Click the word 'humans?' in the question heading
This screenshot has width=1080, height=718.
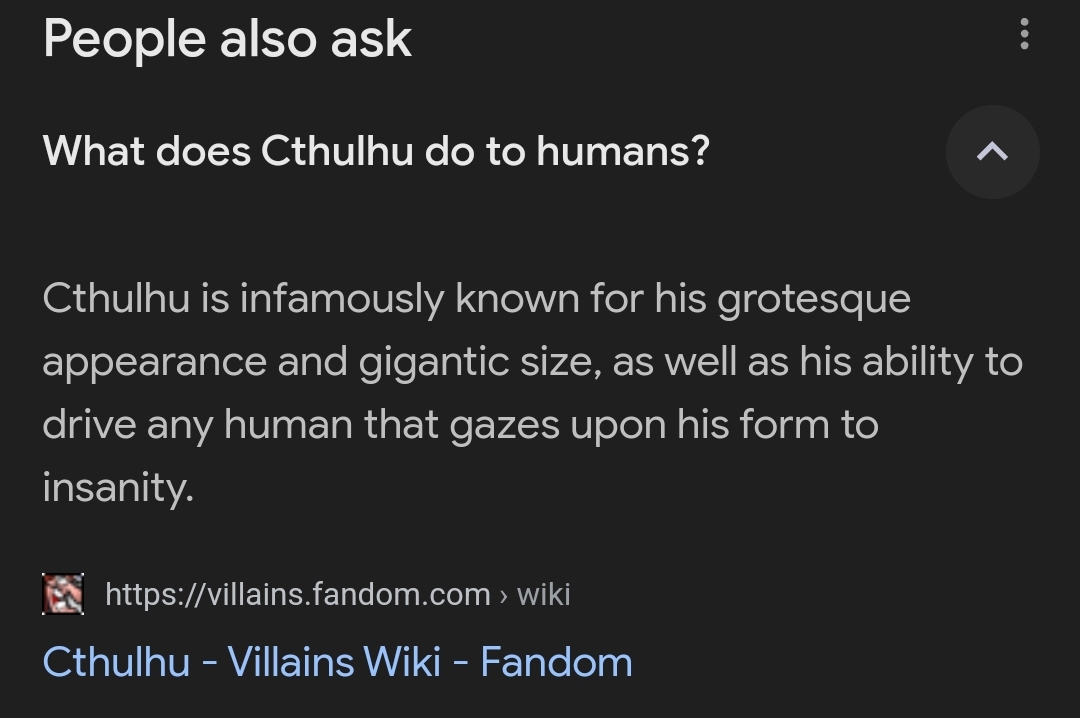tap(623, 150)
